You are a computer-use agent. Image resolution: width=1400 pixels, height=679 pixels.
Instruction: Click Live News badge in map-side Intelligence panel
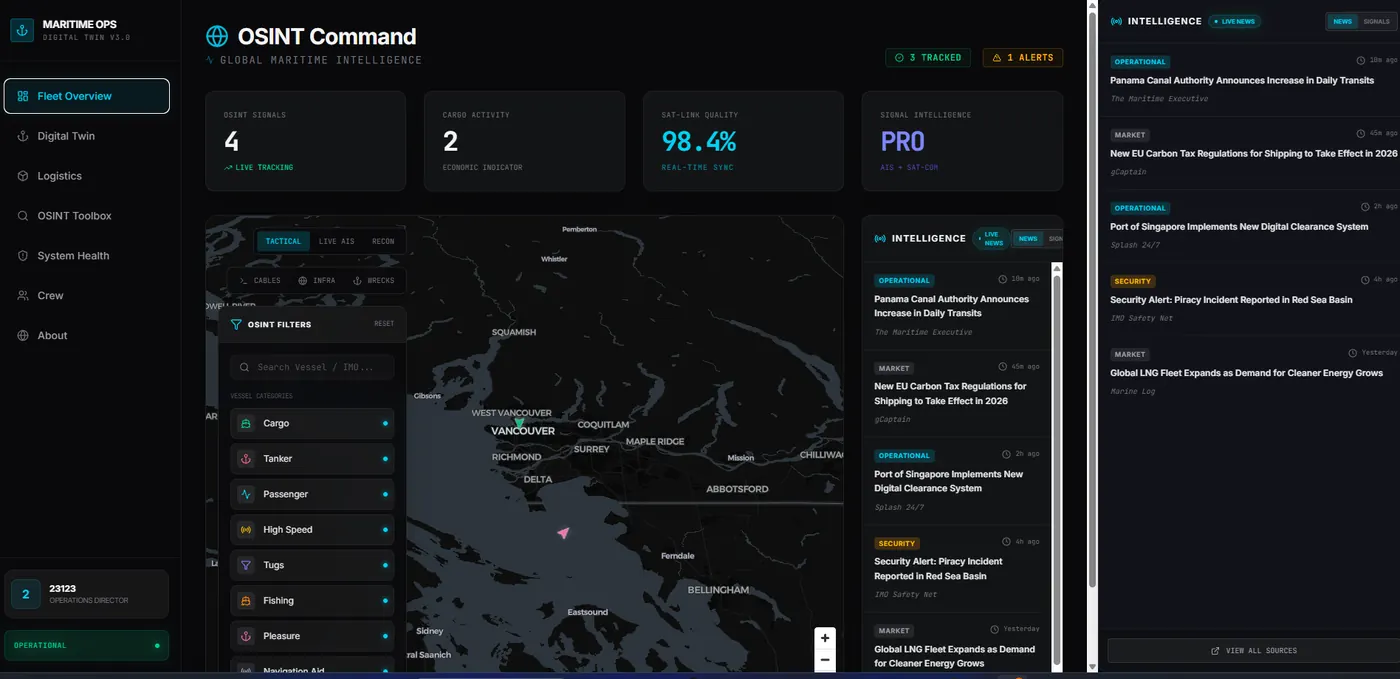[x=989, y=239]
